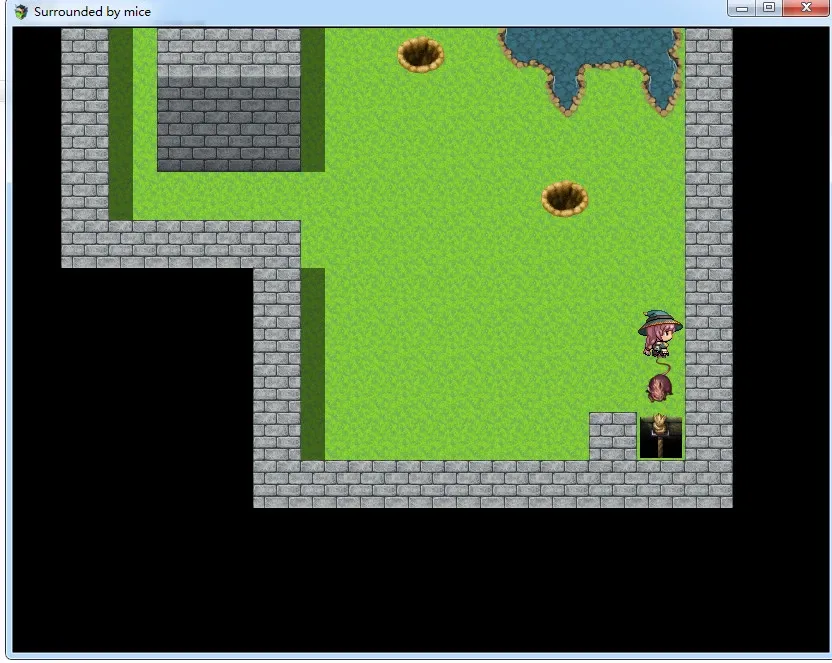
Task: Click the "Surrounded by mice" window title
Action: click(x=92, y=12)
